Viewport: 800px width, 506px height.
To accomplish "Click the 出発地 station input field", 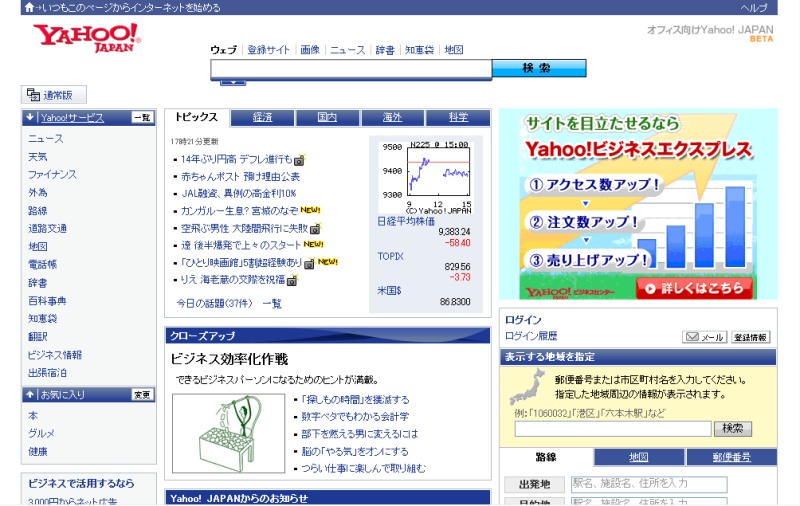I will (x=649, y=484).
